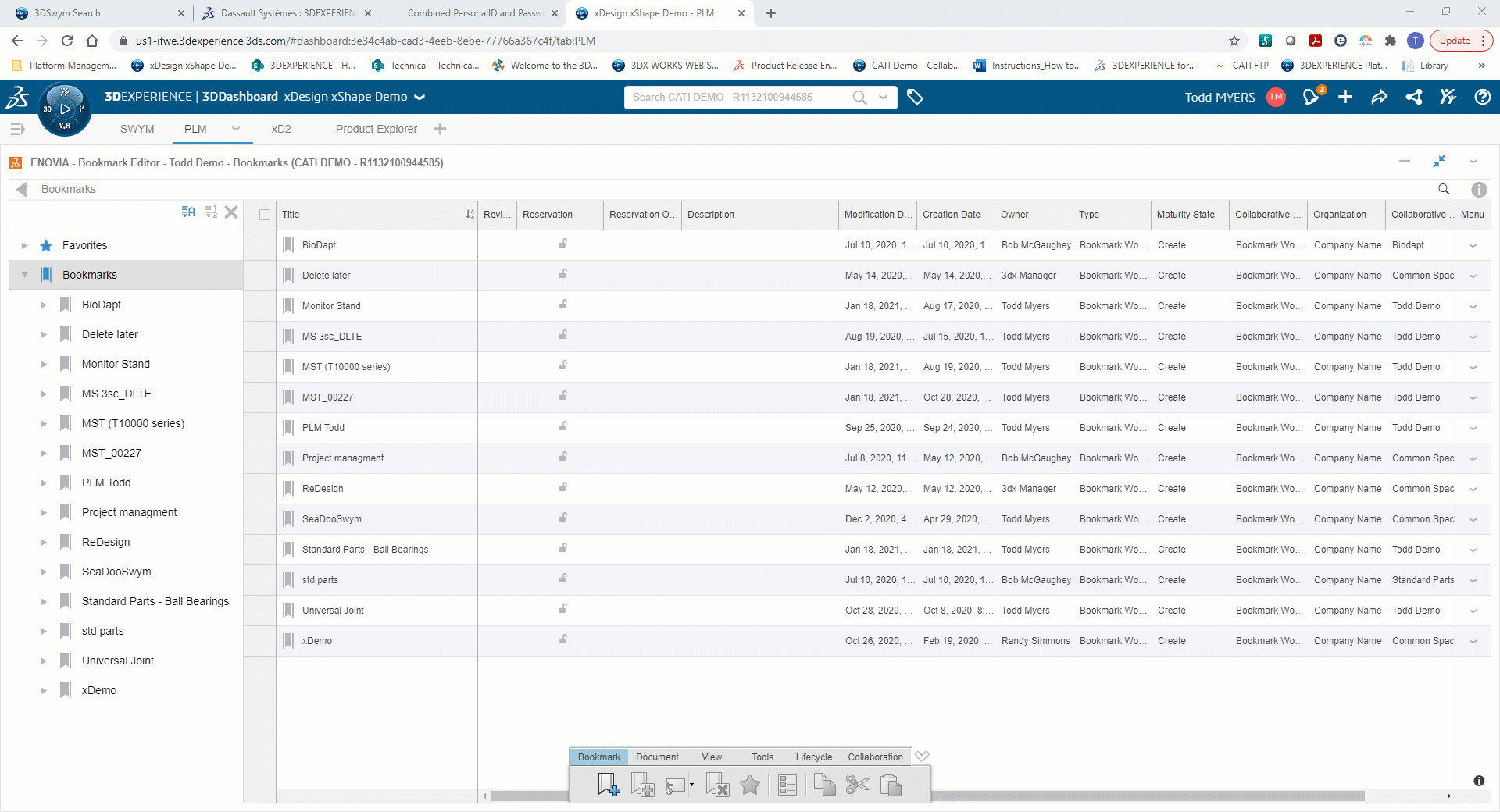This screenshot has width=1500, height=812.
Task: Add a new dashboard tab with plus
Action: [x=440, y=129]
